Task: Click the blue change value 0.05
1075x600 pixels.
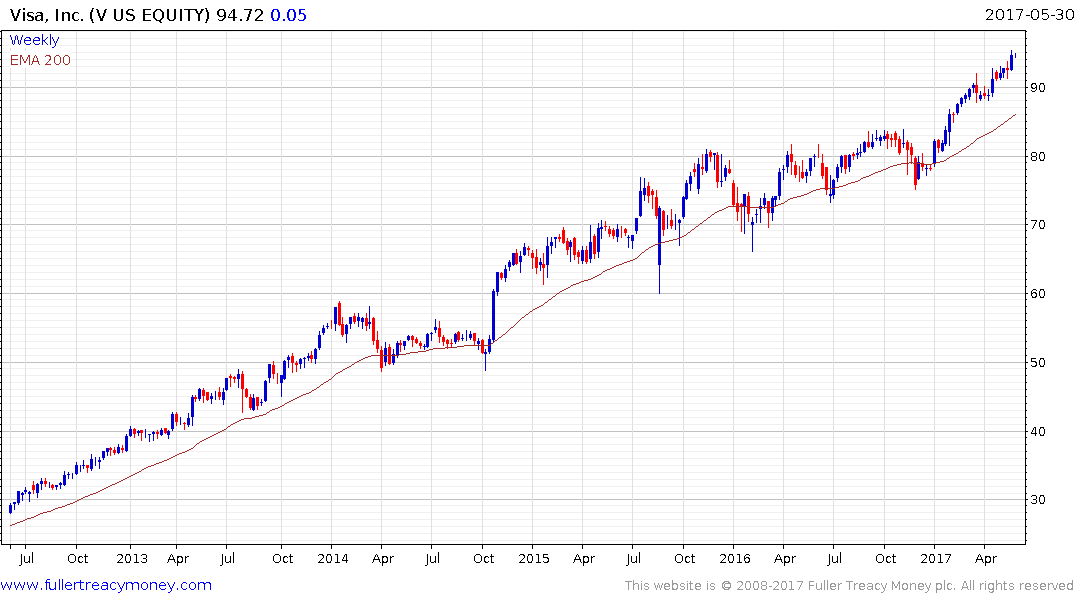Action: tap(289, 15)
